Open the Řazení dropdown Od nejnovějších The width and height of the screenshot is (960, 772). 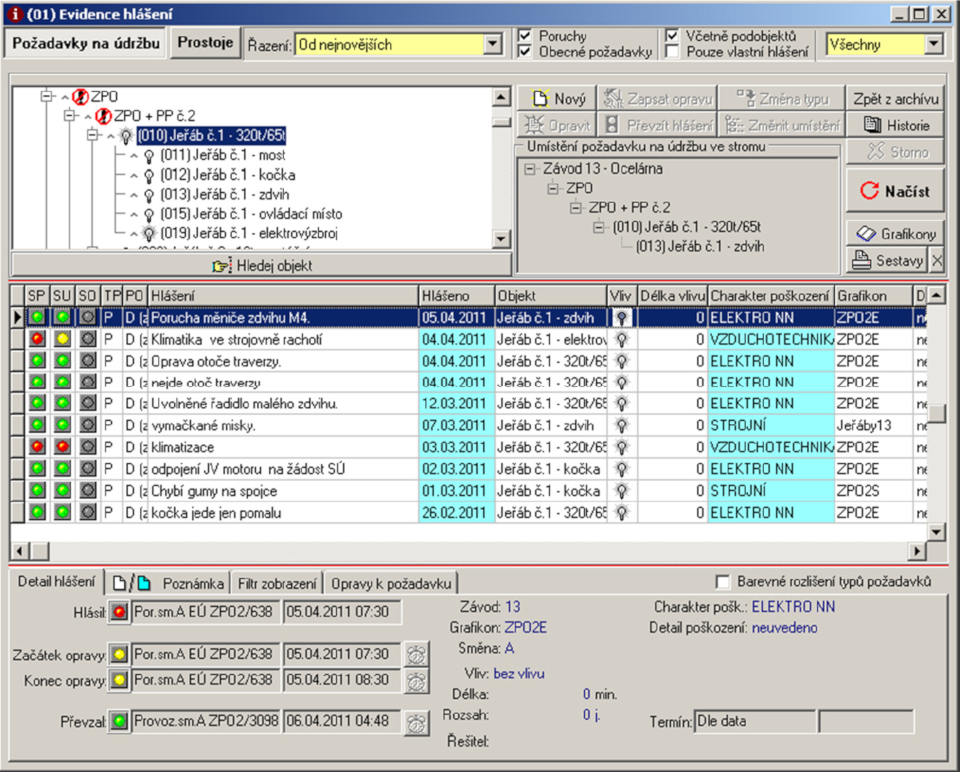click(x=492, y=44)
